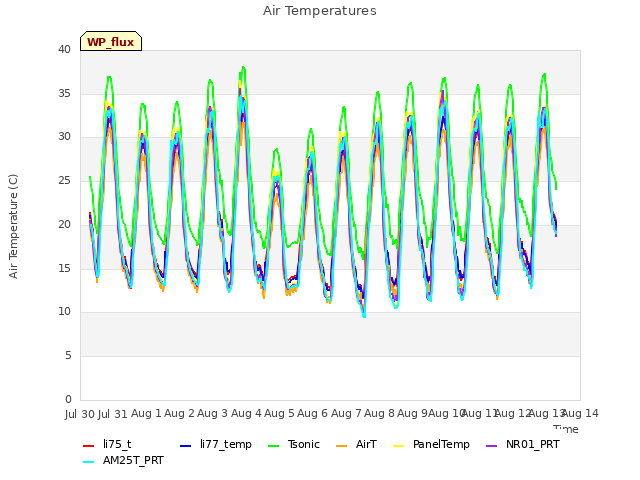Screen dimensions: 640x480
Task: Click the Aug 3 tick label
Action: point(212,413)
